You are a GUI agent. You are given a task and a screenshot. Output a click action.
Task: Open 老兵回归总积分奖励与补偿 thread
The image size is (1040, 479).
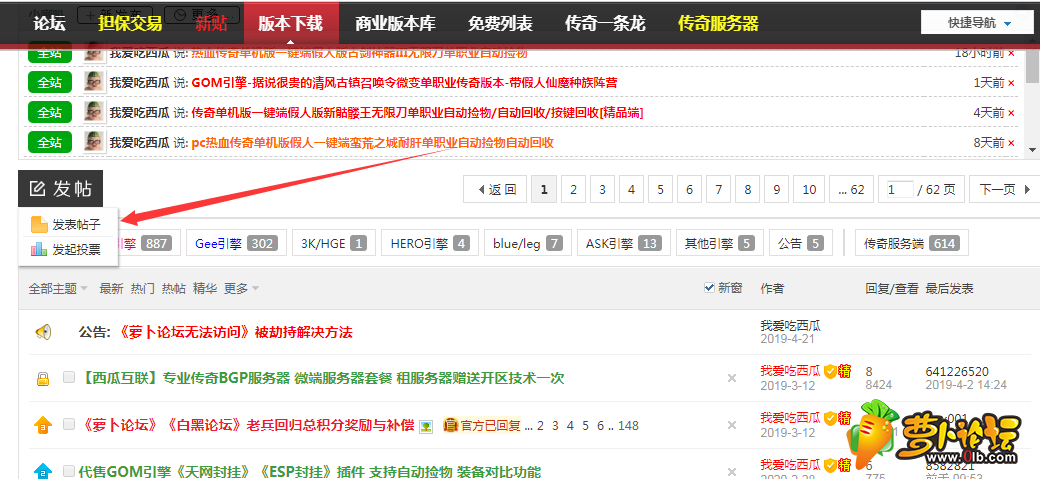point(246,425)
